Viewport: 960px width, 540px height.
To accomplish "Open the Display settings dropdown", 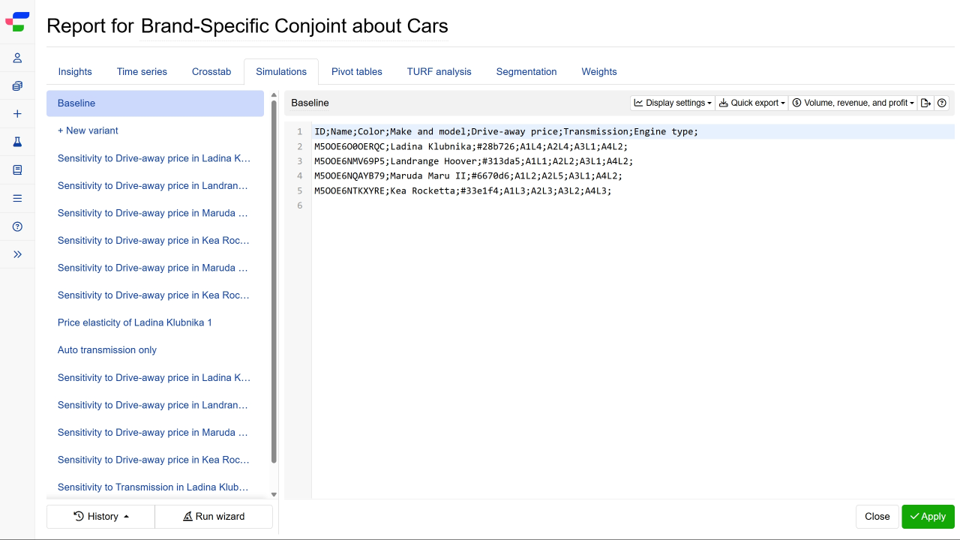I will [672, 103].
